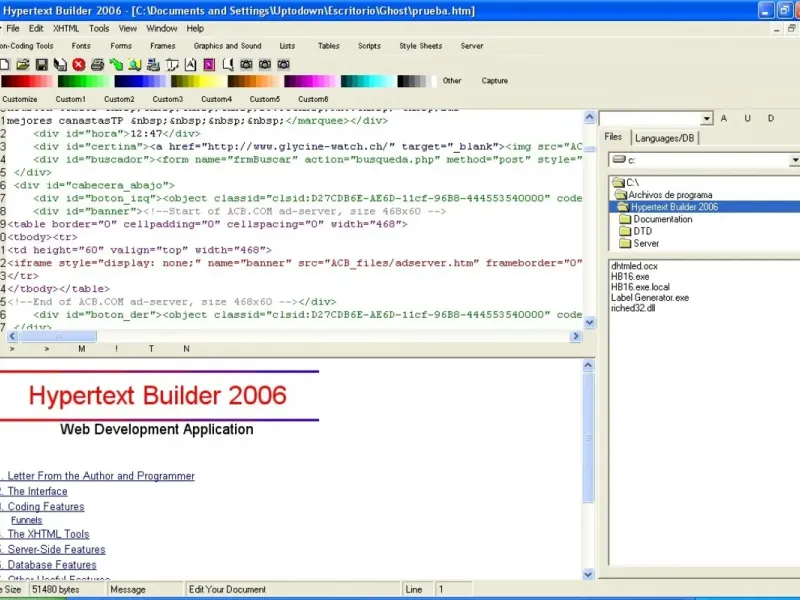This screenshot has width=800, height=600.
Task: Select the Documentation folder
Action: pyautogui.click(x=663, y=219)
